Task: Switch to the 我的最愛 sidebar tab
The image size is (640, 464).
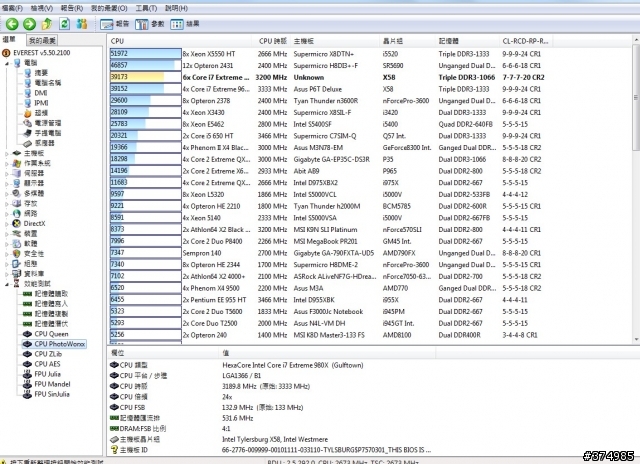Action: tap(42, 40)
